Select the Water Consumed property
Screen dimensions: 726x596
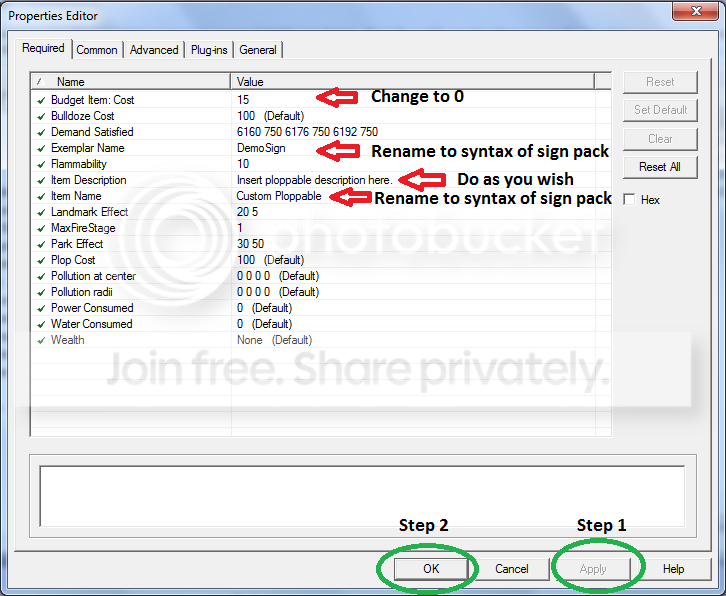coord(92,324)
